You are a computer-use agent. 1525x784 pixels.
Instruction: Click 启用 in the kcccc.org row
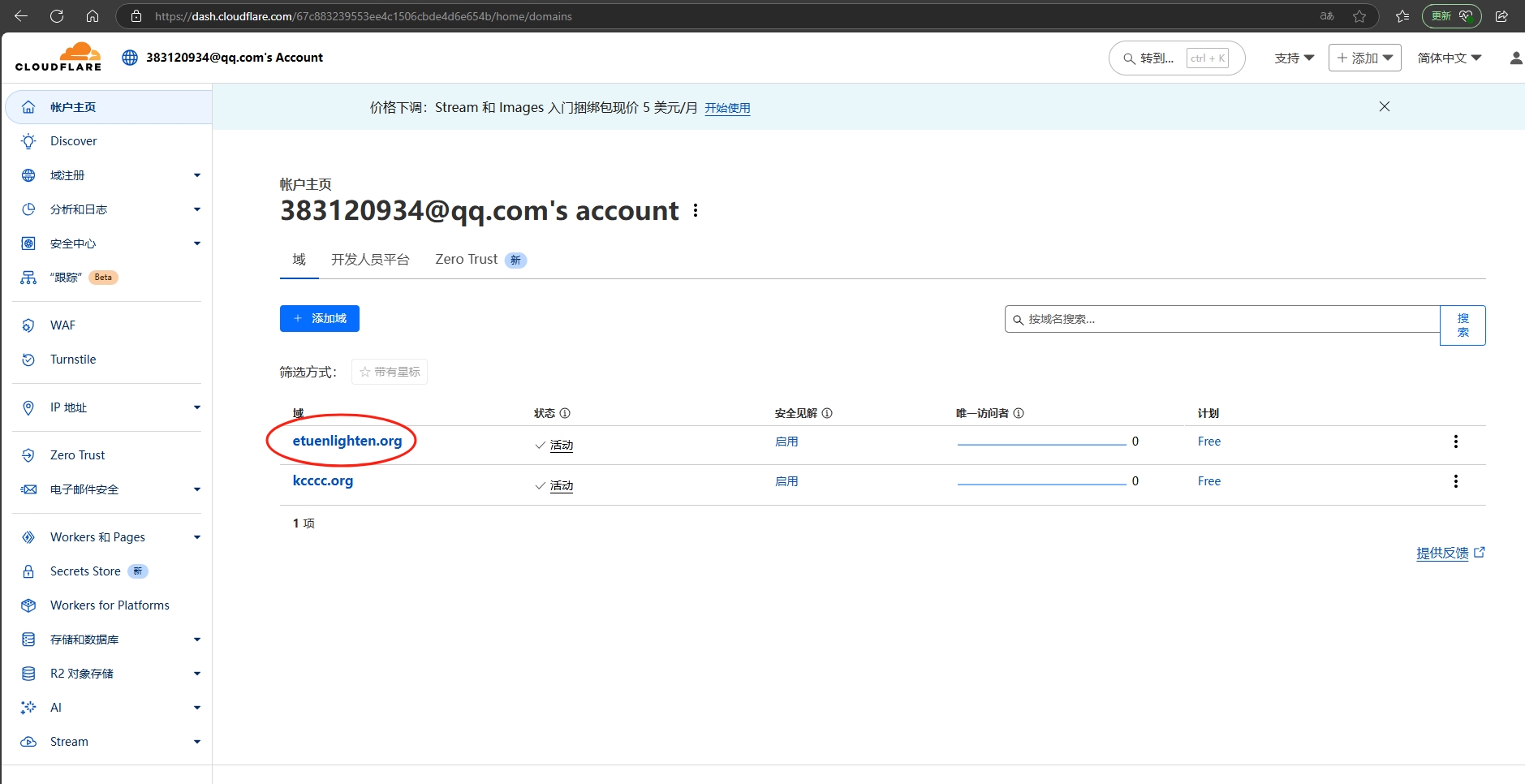point(786,481)
